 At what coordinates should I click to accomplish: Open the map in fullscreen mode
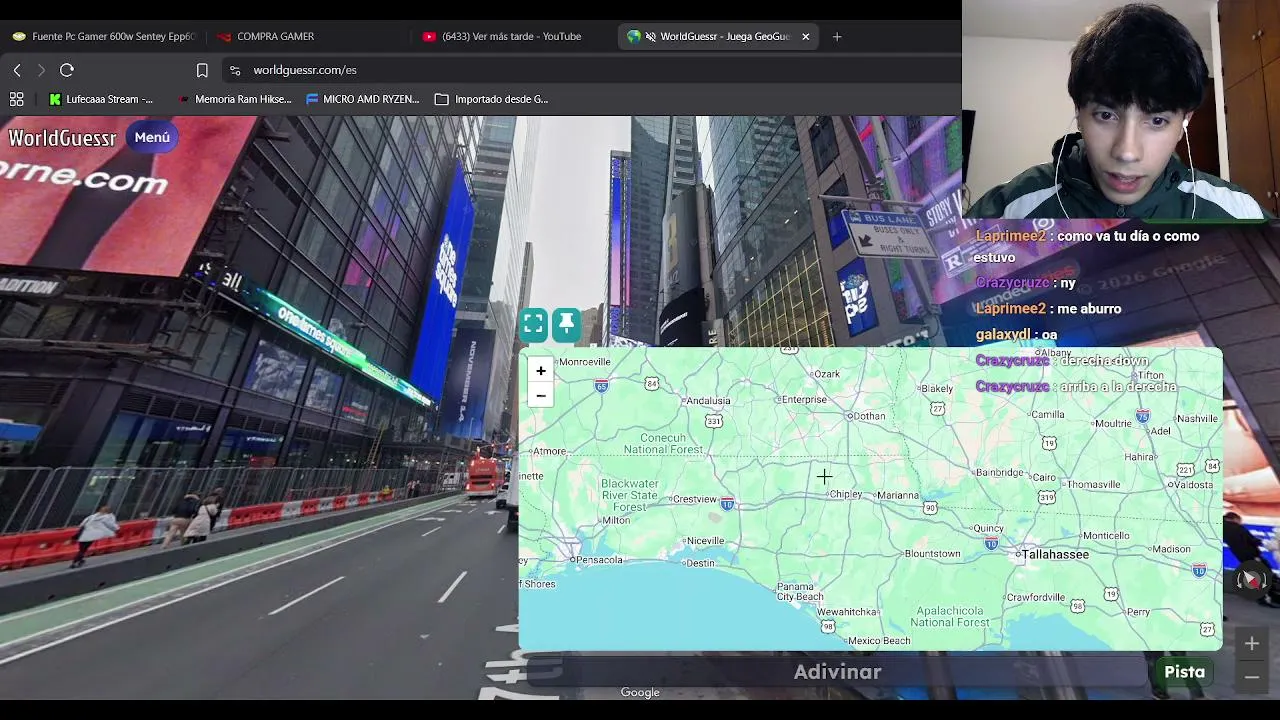coord(533,324)
